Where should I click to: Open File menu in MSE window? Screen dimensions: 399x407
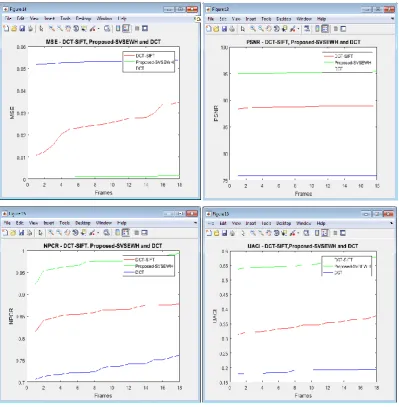[x=8, y=18]
